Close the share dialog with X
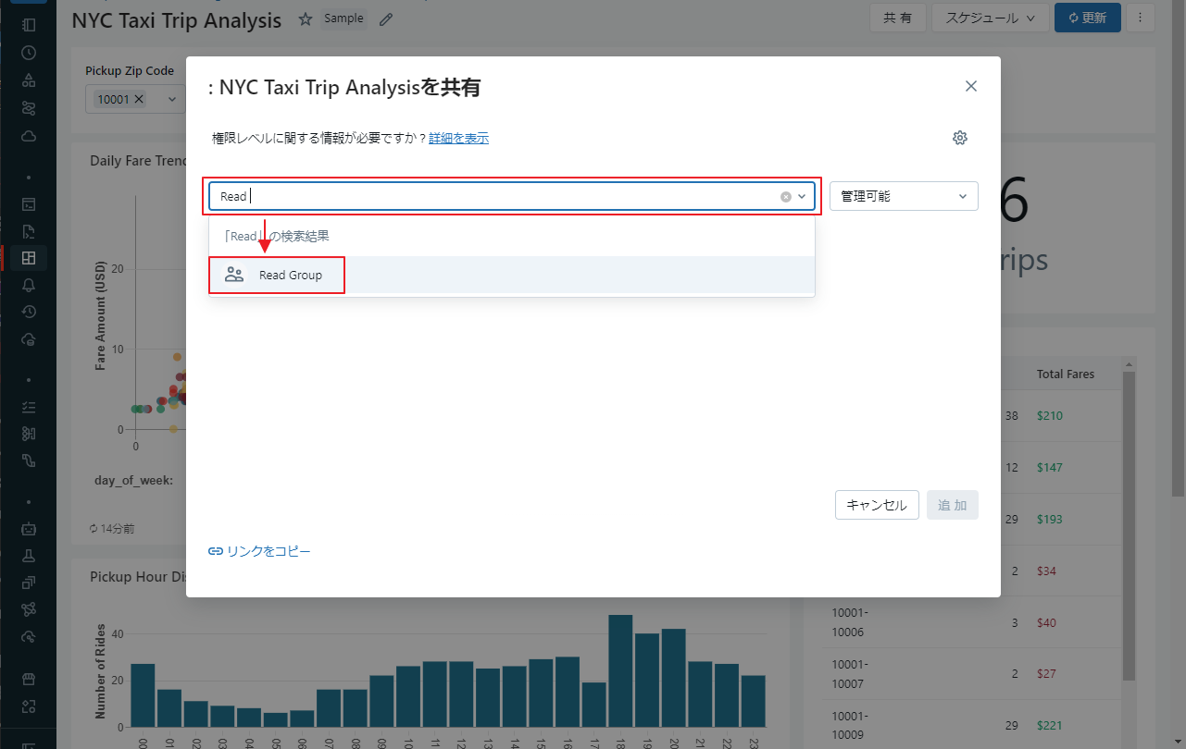1186x749 pixels. pos(970,87)
